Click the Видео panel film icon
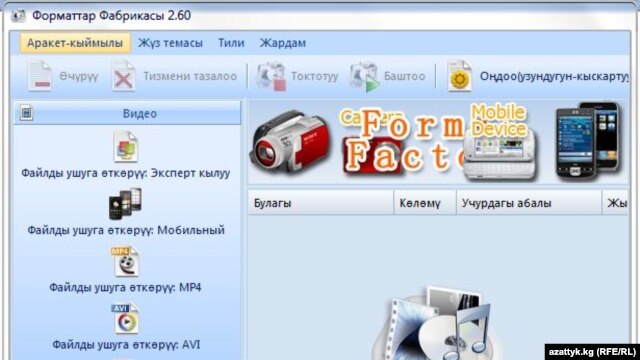The image size is (640, 360). click(27, 113)
